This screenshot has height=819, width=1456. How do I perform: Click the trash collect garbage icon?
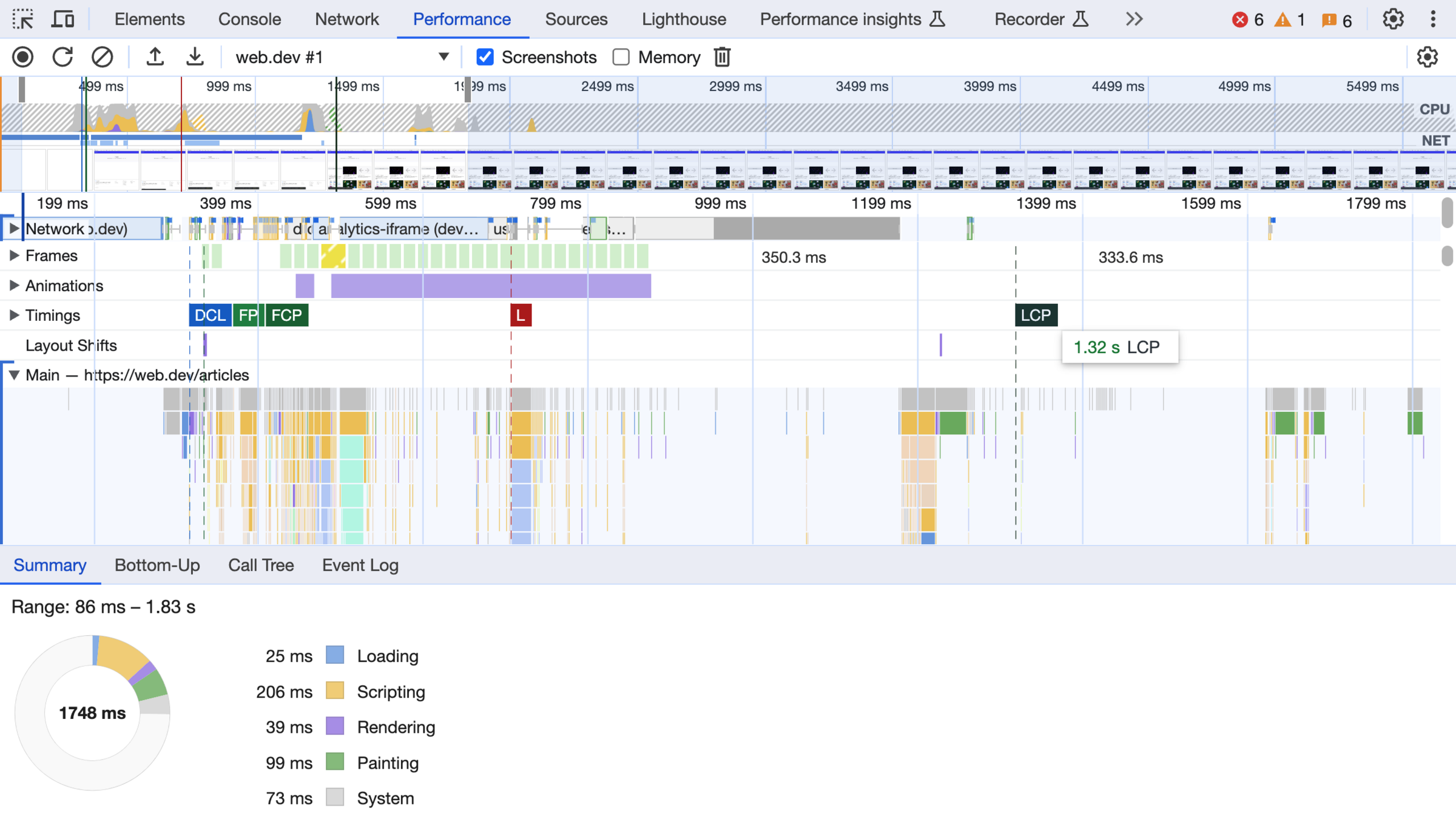(722, 57)
